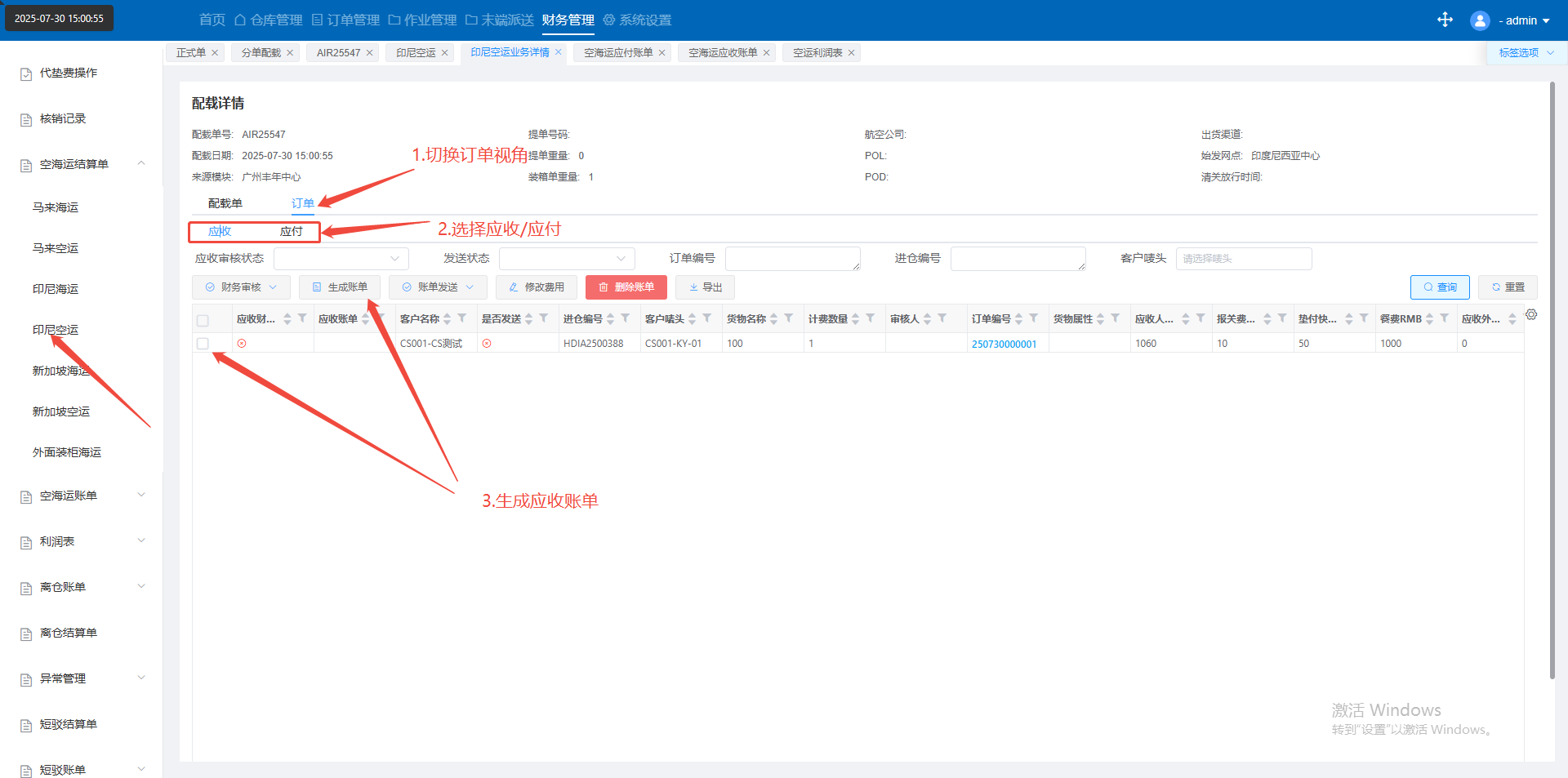Click the 订单编号 search input field
Screen dimensions: 1568x778
coord(791,259)
